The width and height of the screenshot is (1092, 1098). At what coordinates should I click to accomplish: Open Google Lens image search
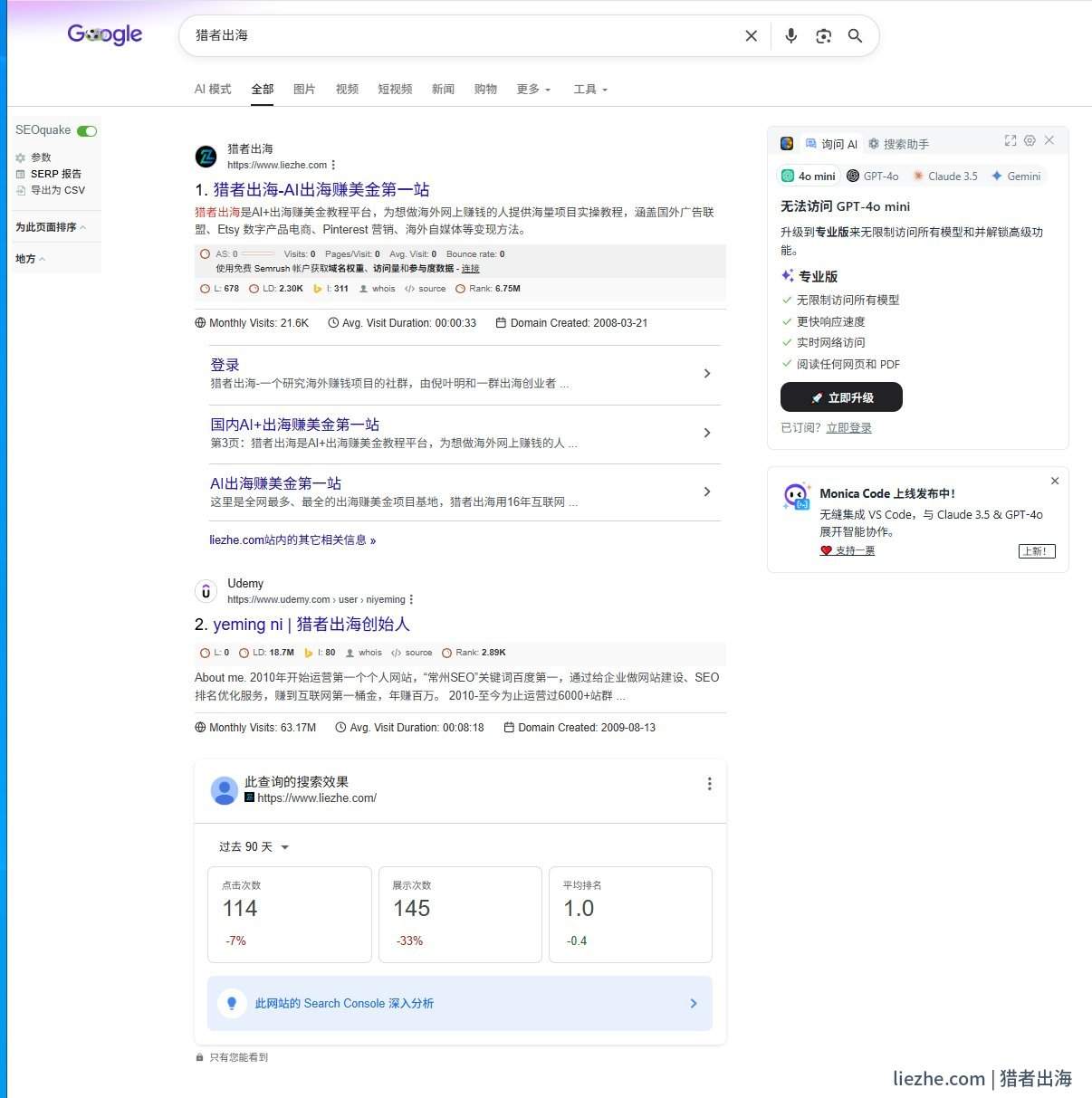(823, 35)
